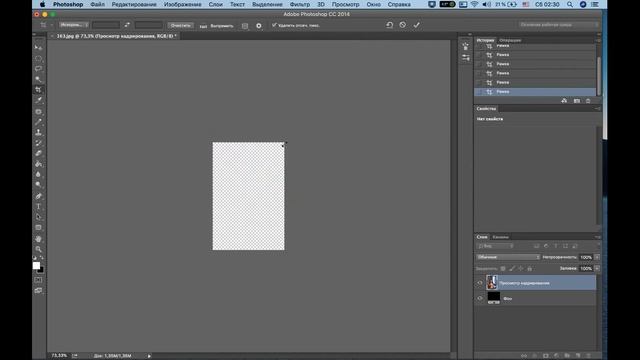
Task: Open the foreground color swatch
Action: click(36, 266)
